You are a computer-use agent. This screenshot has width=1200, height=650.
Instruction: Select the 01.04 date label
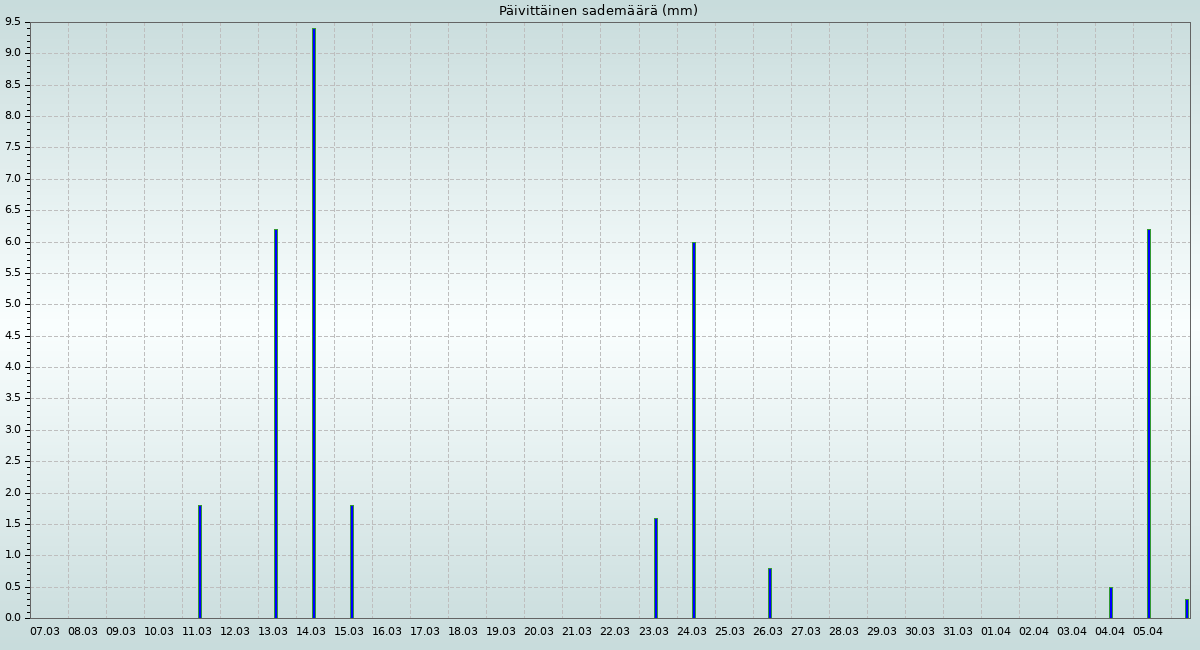tap(995, 632)
